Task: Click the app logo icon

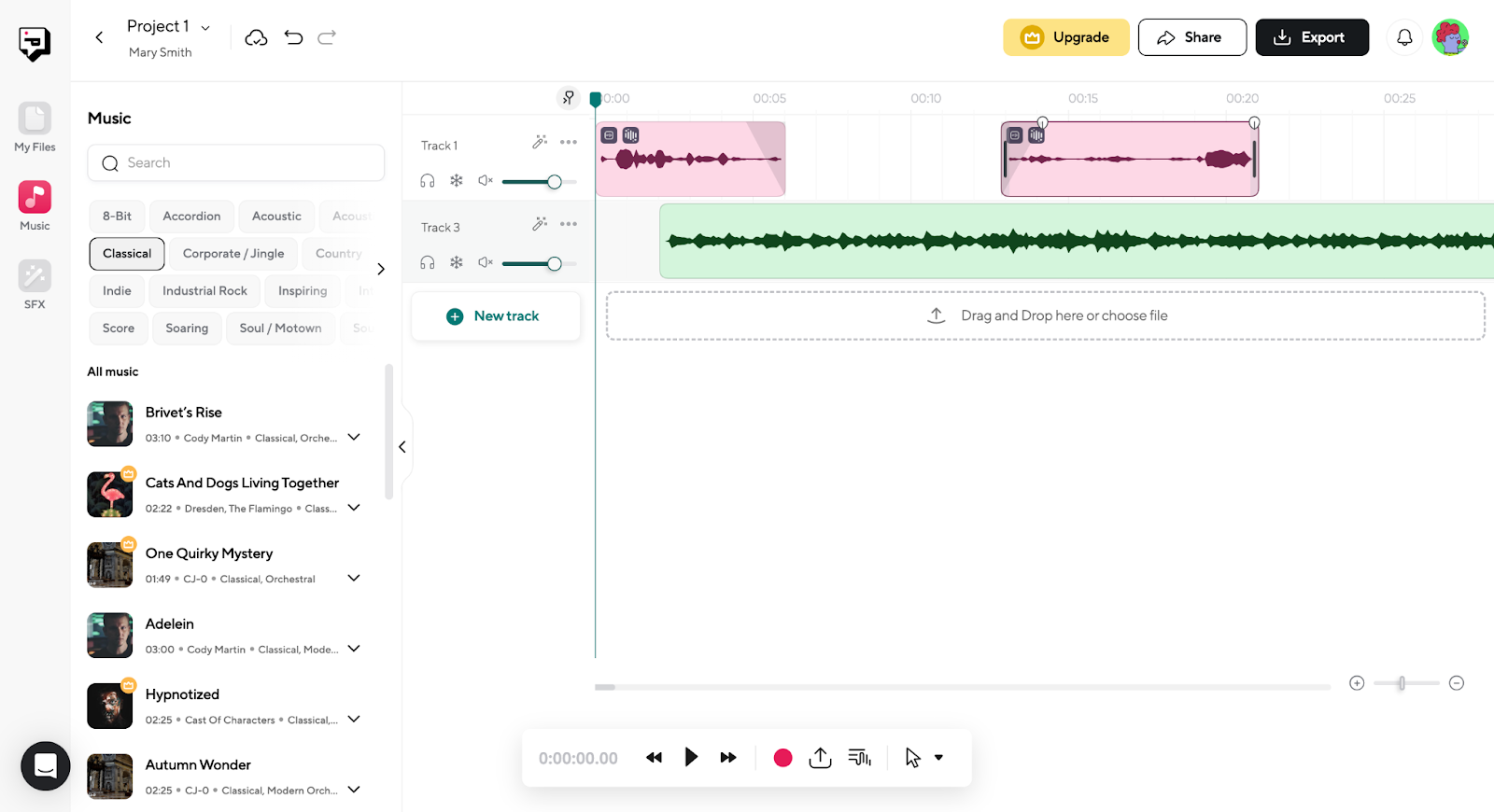Action: [x=35, y=43]
